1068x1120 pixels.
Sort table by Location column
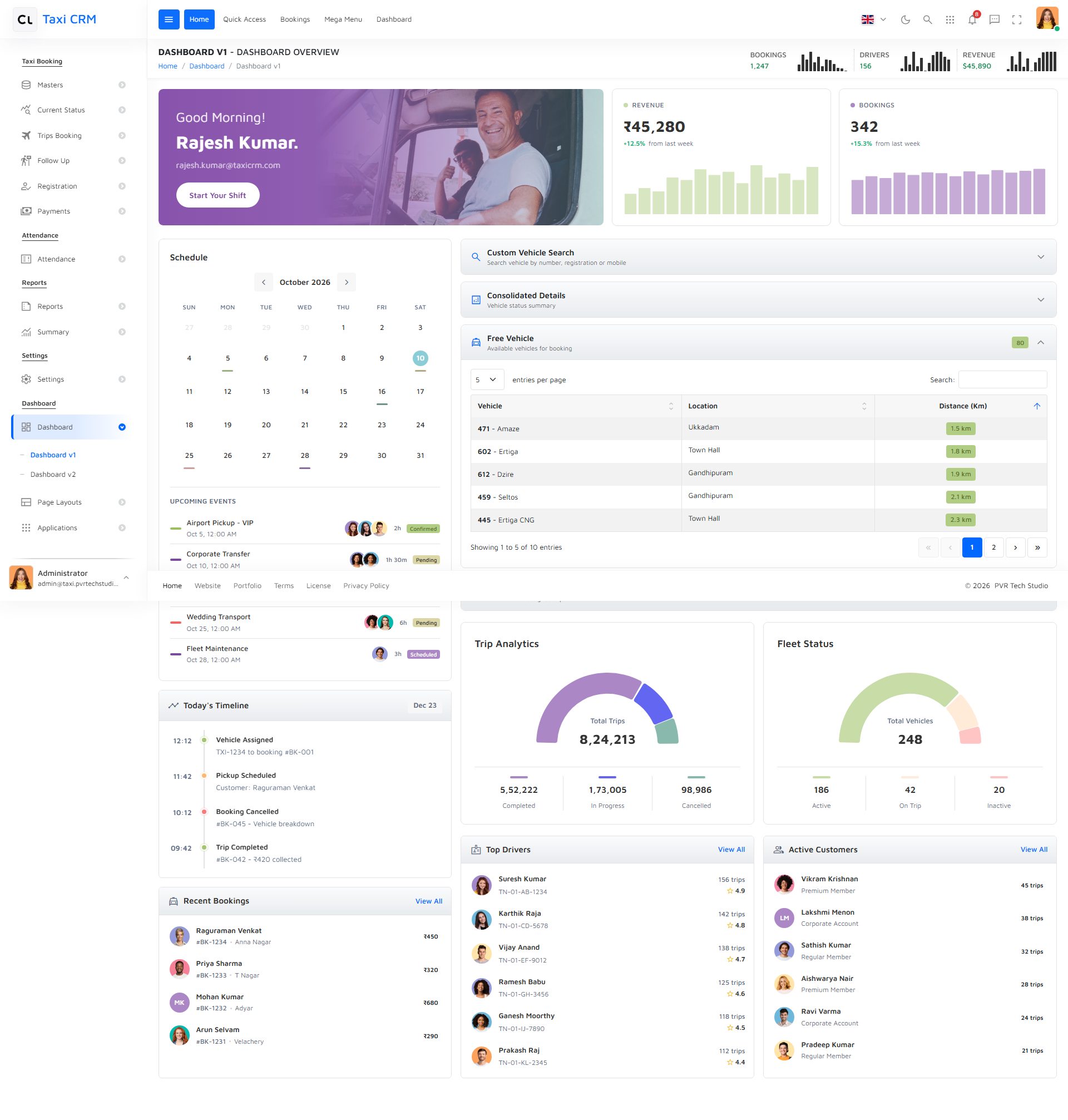pyautogui.click(x=778, y=406)
